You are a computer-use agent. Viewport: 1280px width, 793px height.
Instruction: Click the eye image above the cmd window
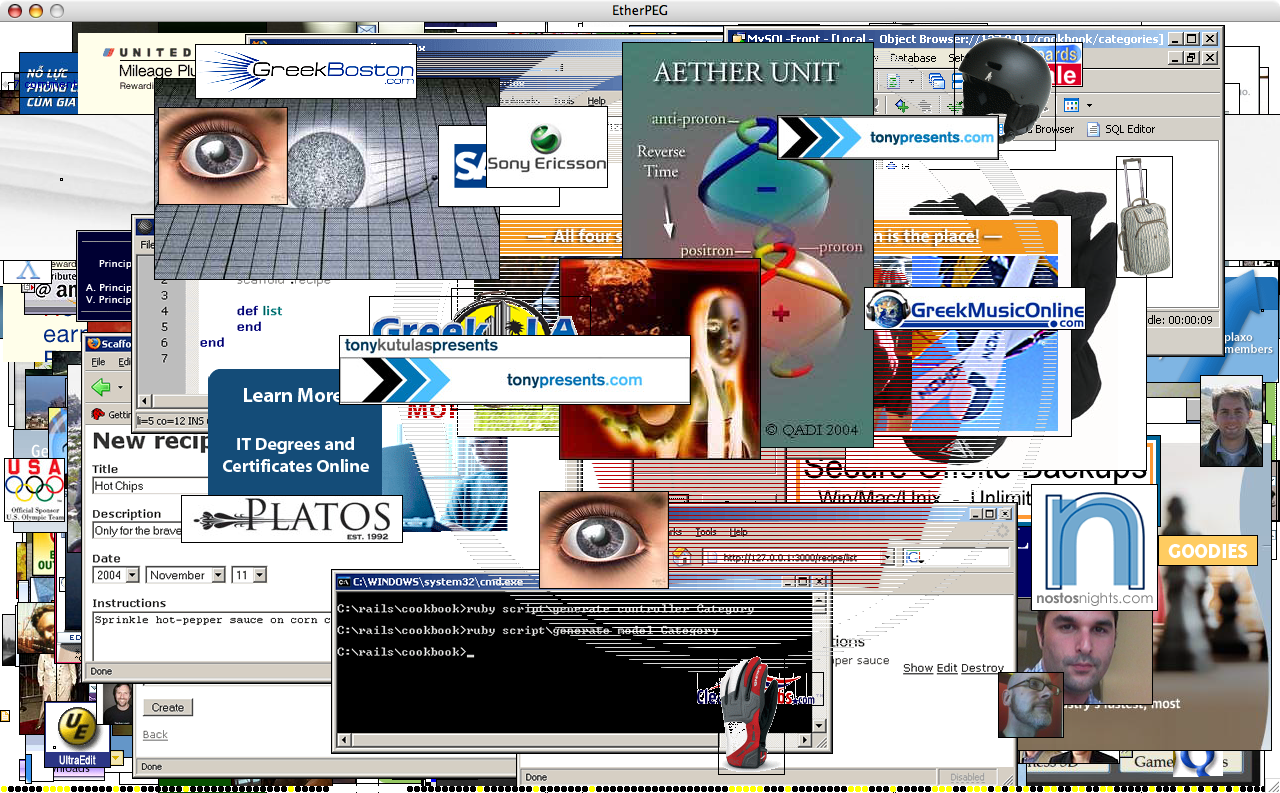pyautogui.click(x=604, y=540)
